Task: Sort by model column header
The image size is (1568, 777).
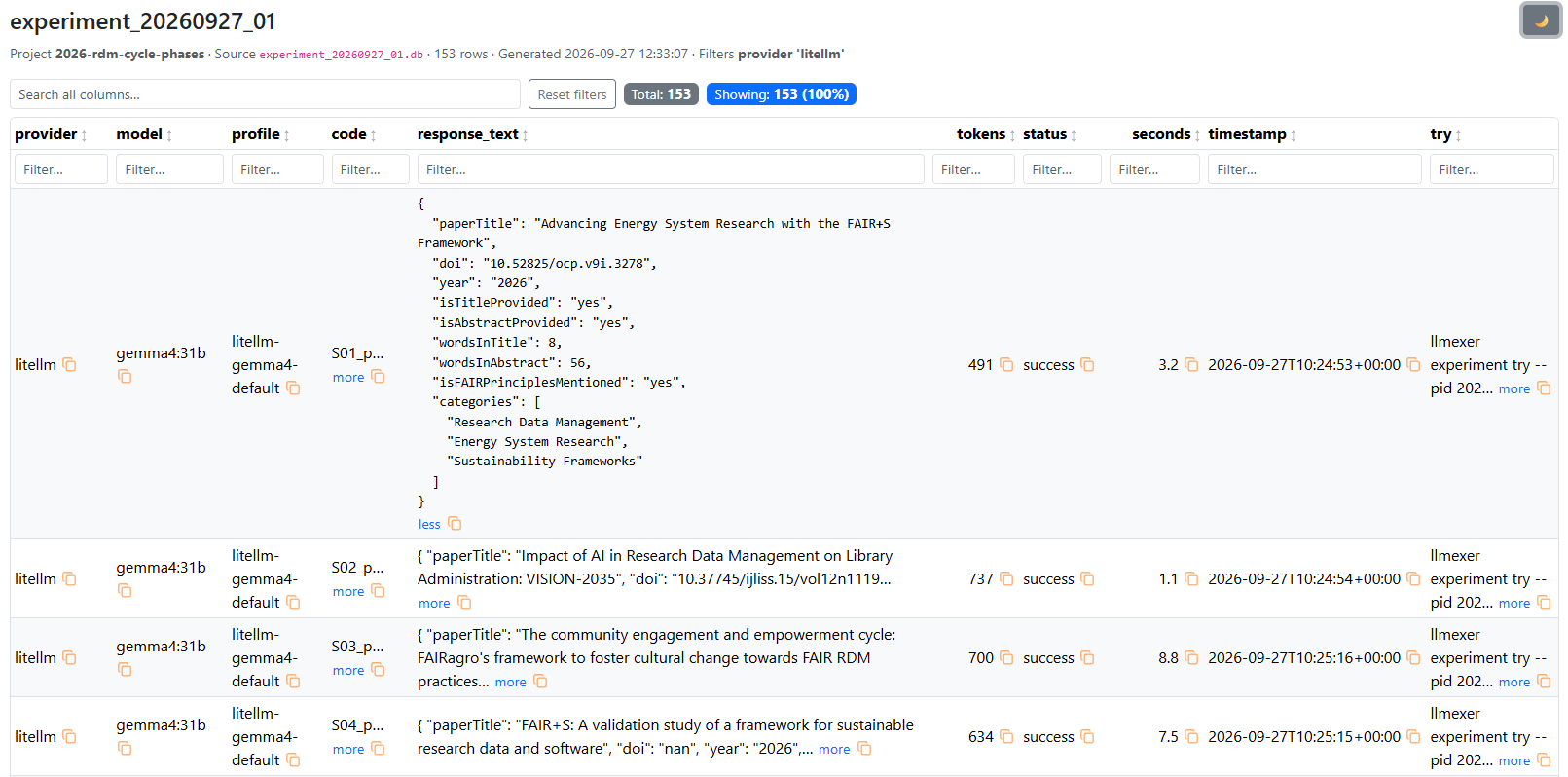Action: (144, 134)
